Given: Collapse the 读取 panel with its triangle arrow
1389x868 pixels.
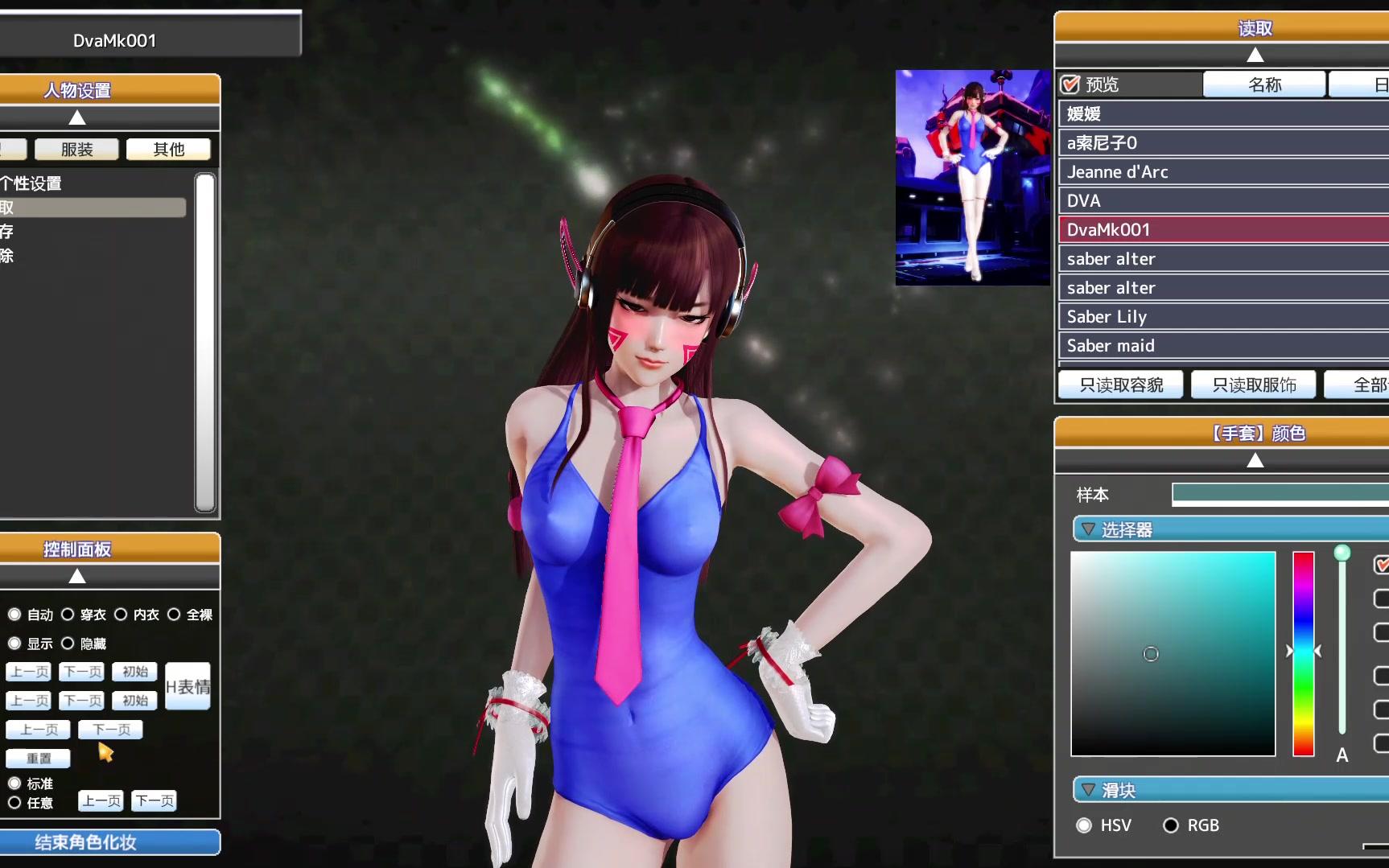Looking at the screenshot, I should tap(1255, 55).
